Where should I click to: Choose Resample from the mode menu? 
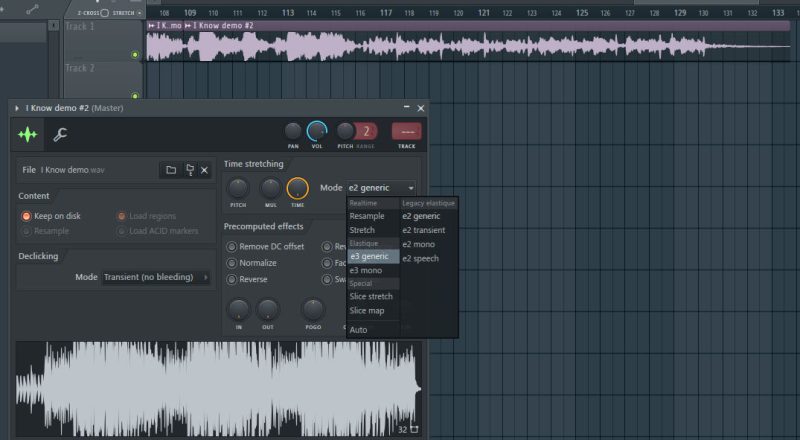(x=373, y=216)
